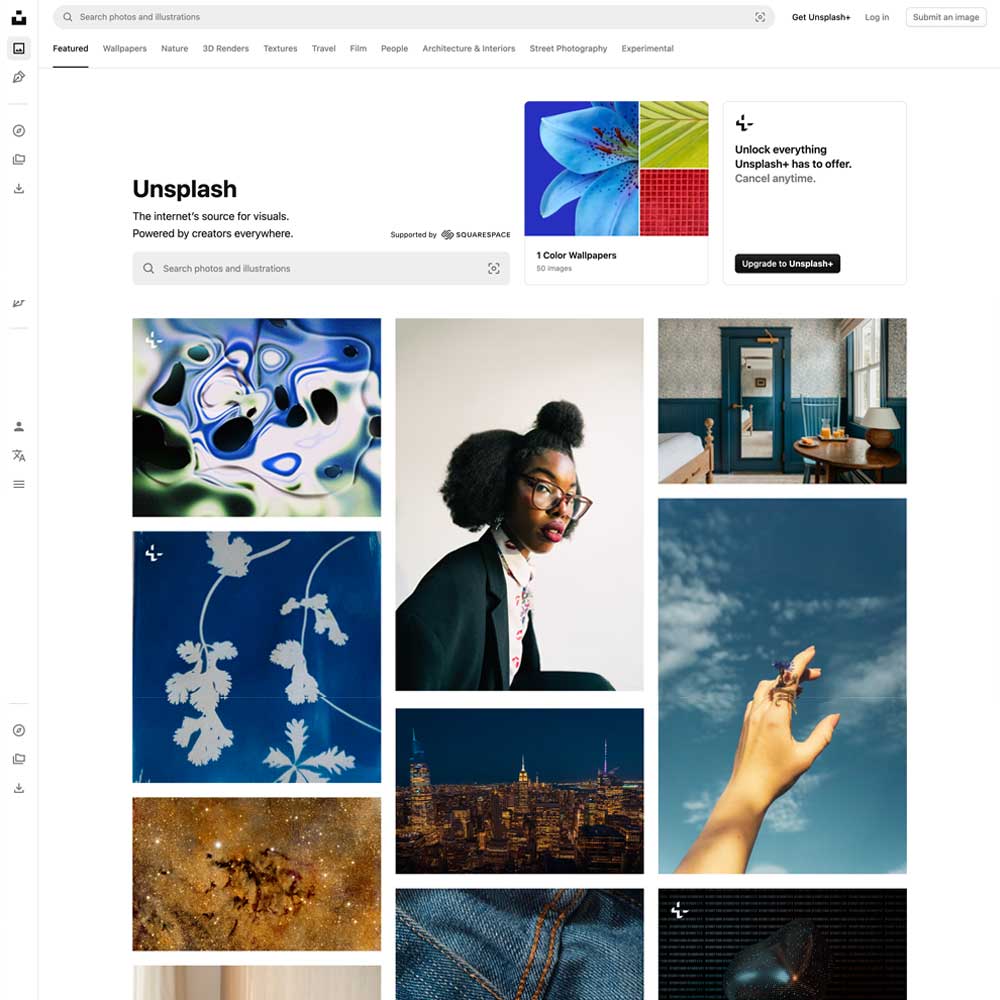The image size is (1000, 1000).
Task: Focus the hero search field under Unsplash heading
Action: point(321,268)
